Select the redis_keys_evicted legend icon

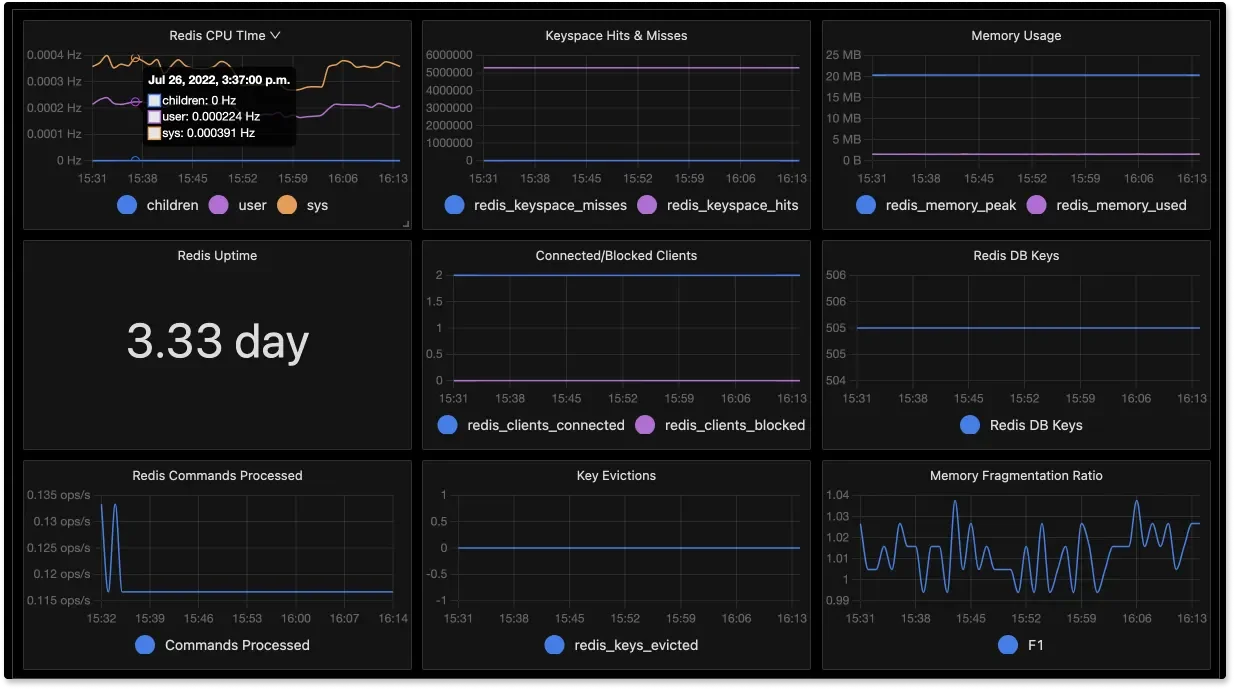[554, 645]
